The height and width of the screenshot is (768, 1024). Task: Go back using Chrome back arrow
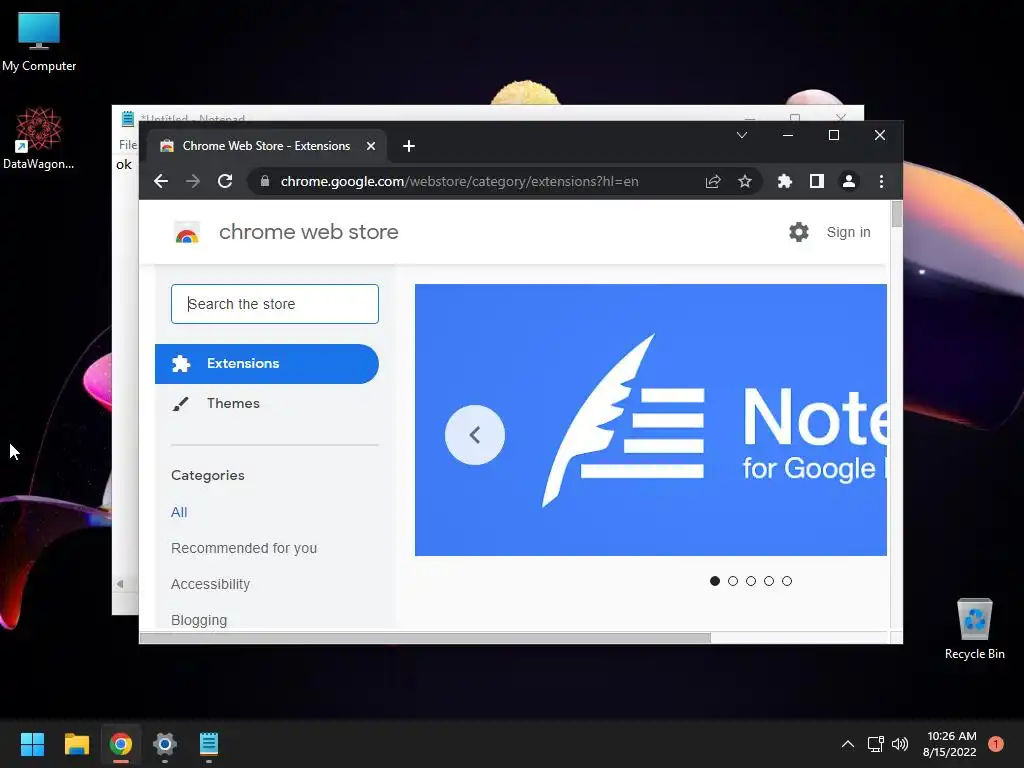(x=161, y=182)
